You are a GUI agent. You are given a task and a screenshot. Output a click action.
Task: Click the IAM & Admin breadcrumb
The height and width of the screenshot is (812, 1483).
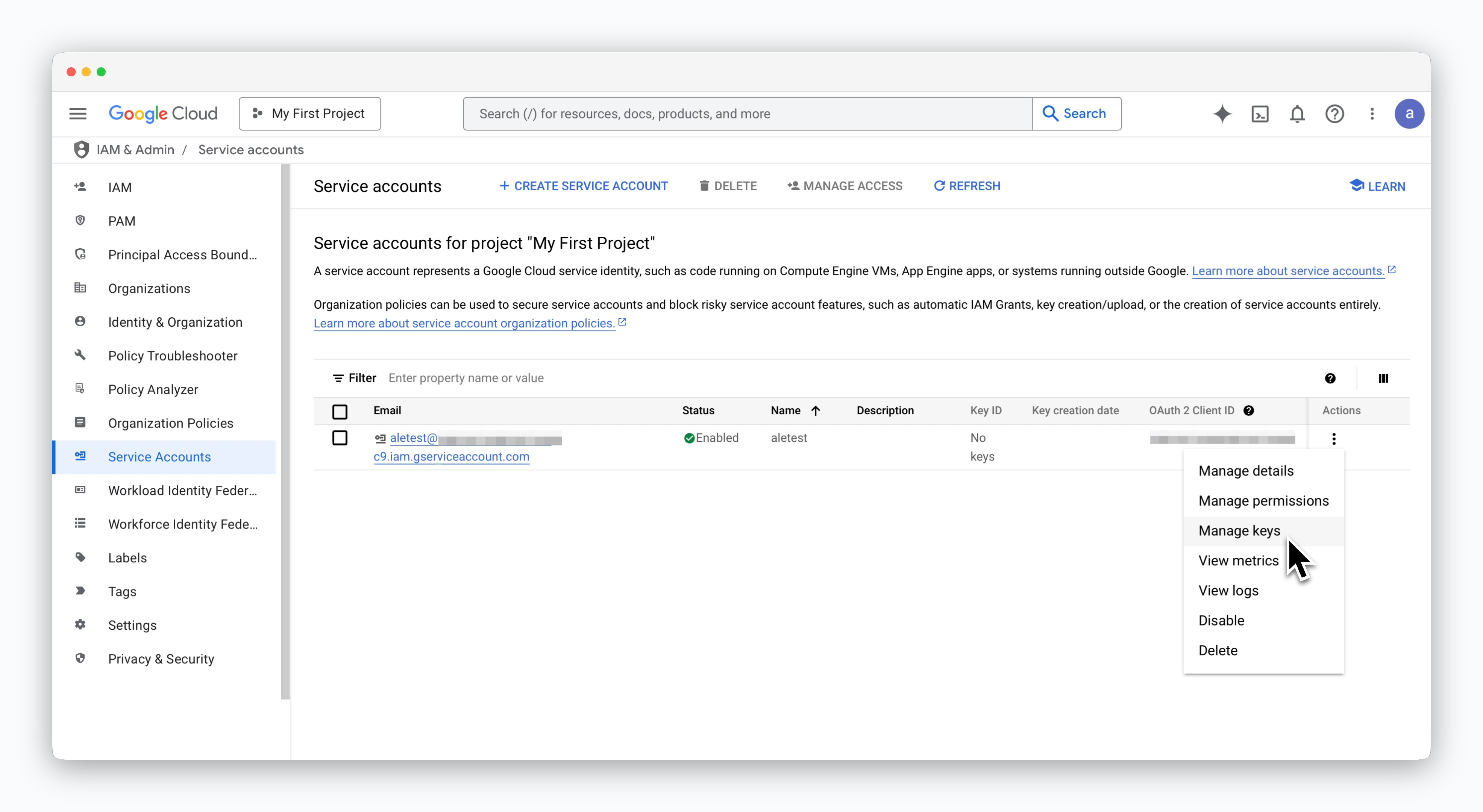click(x=135, y=150)
